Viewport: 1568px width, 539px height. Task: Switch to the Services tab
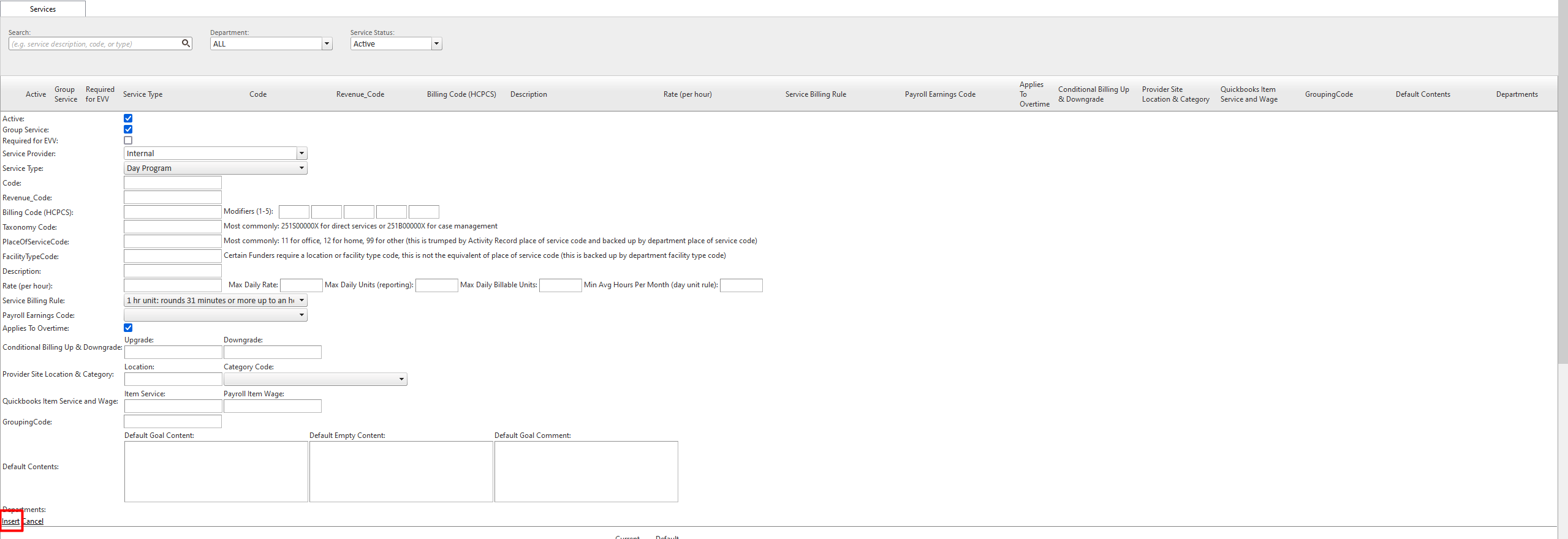click(x=43, y=9)
